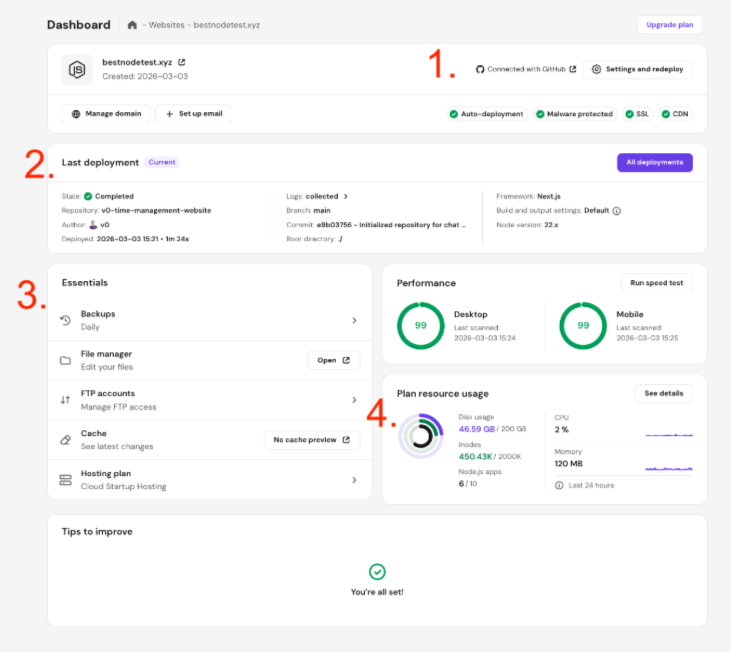Click the Cache eraser icon
The height and width of the screenshot is (652, 731).
click(x=65, y=440)
